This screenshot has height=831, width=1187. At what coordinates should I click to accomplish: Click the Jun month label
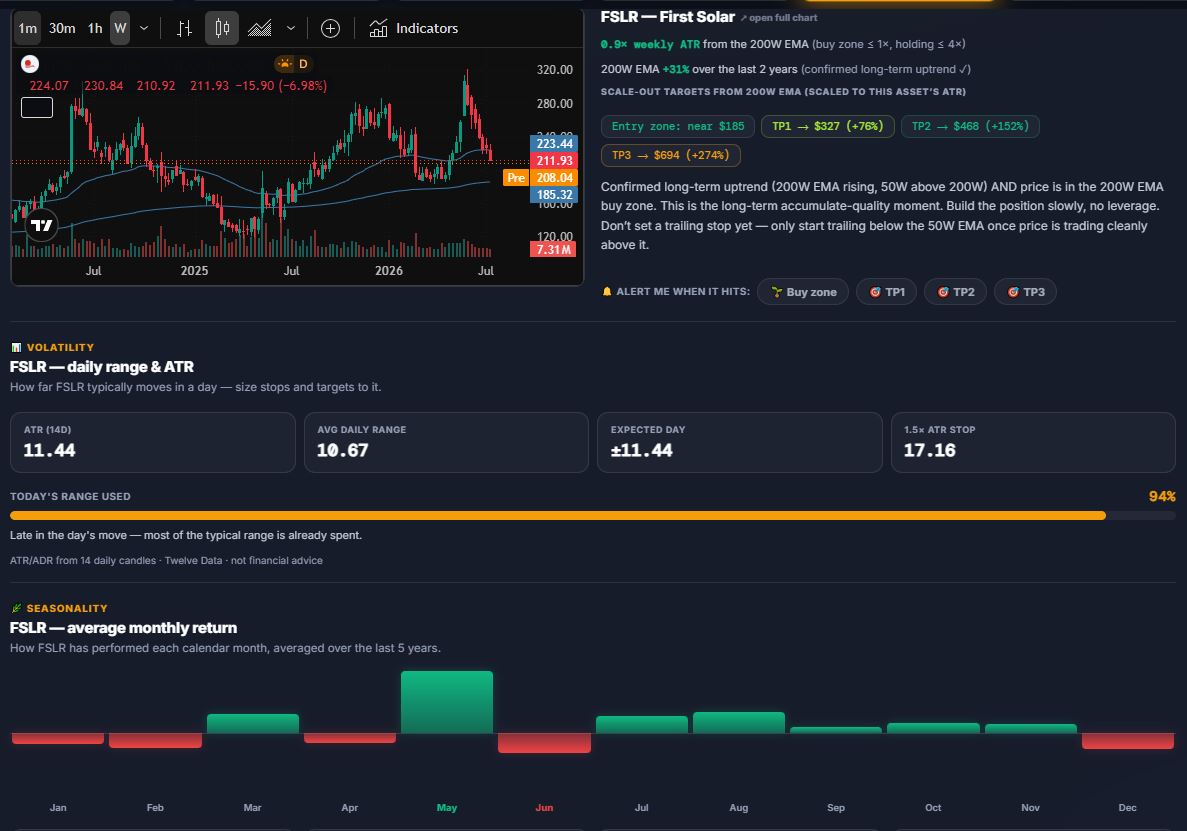coord(544,808)
